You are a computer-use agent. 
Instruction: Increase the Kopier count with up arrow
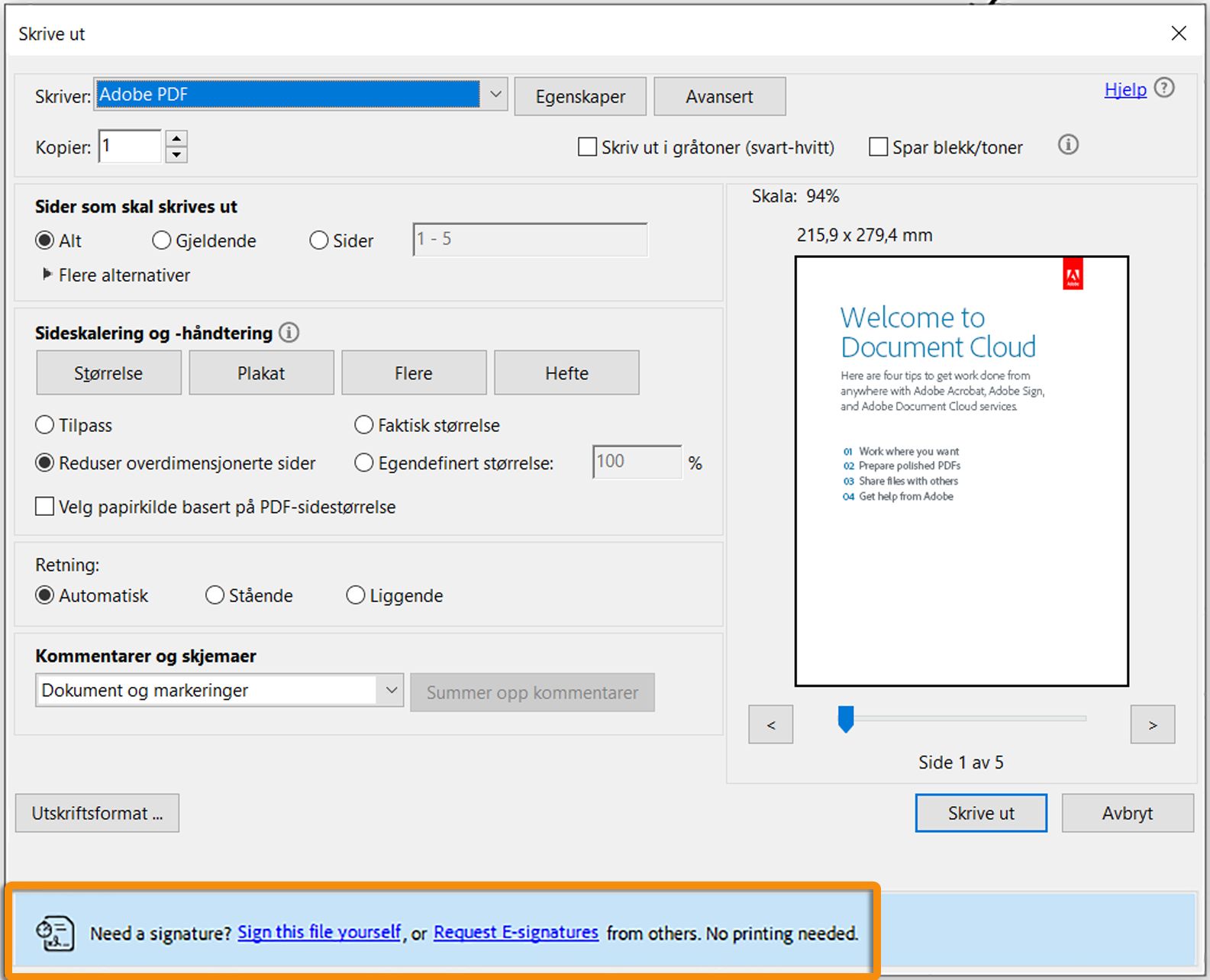click(176, 139)
